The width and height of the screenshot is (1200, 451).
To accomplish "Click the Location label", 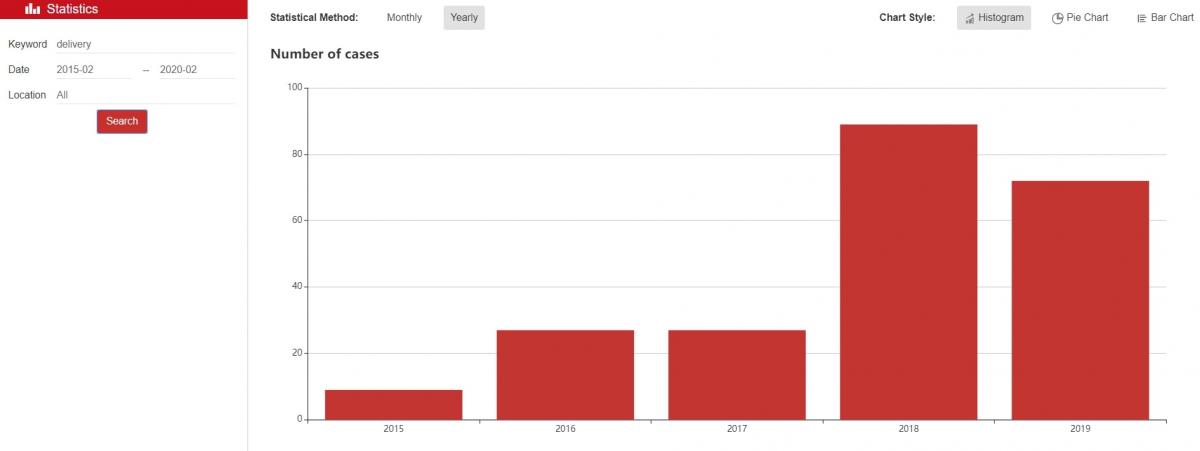I will click(27, 95).
